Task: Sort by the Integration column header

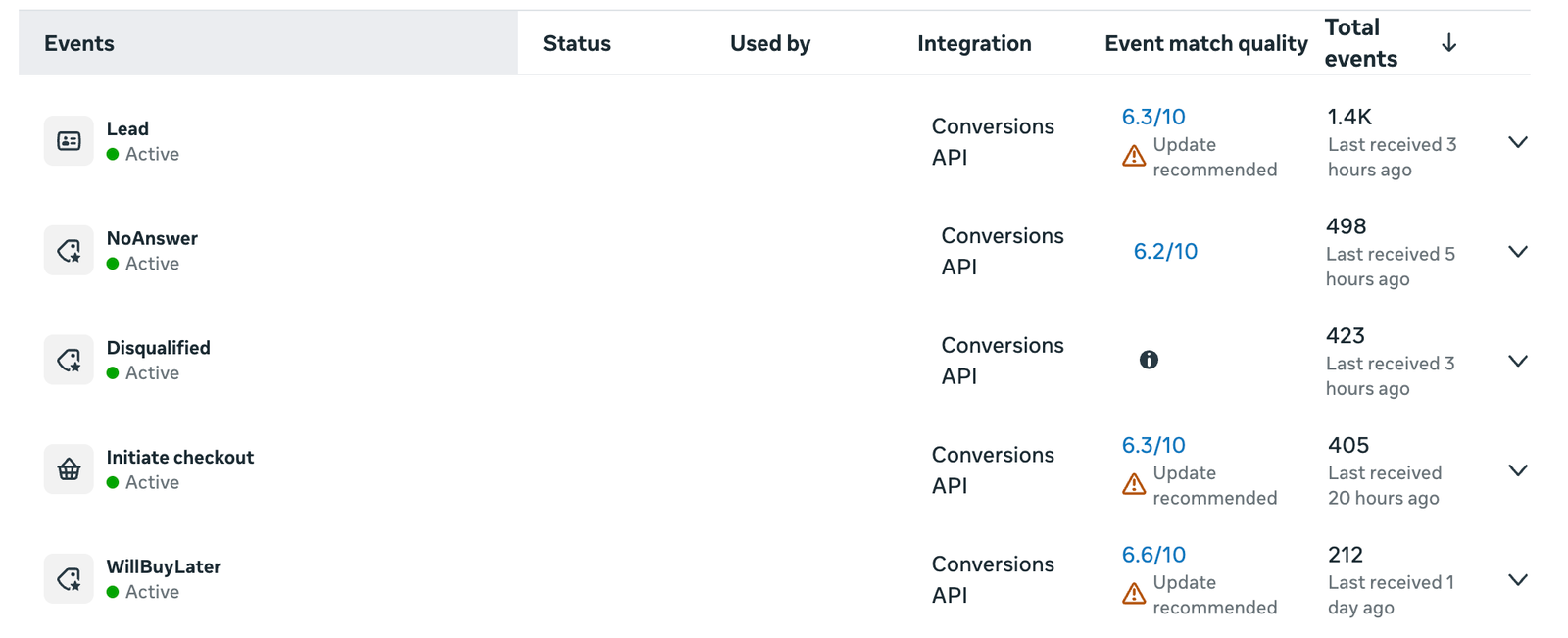Action: [974, 43]
